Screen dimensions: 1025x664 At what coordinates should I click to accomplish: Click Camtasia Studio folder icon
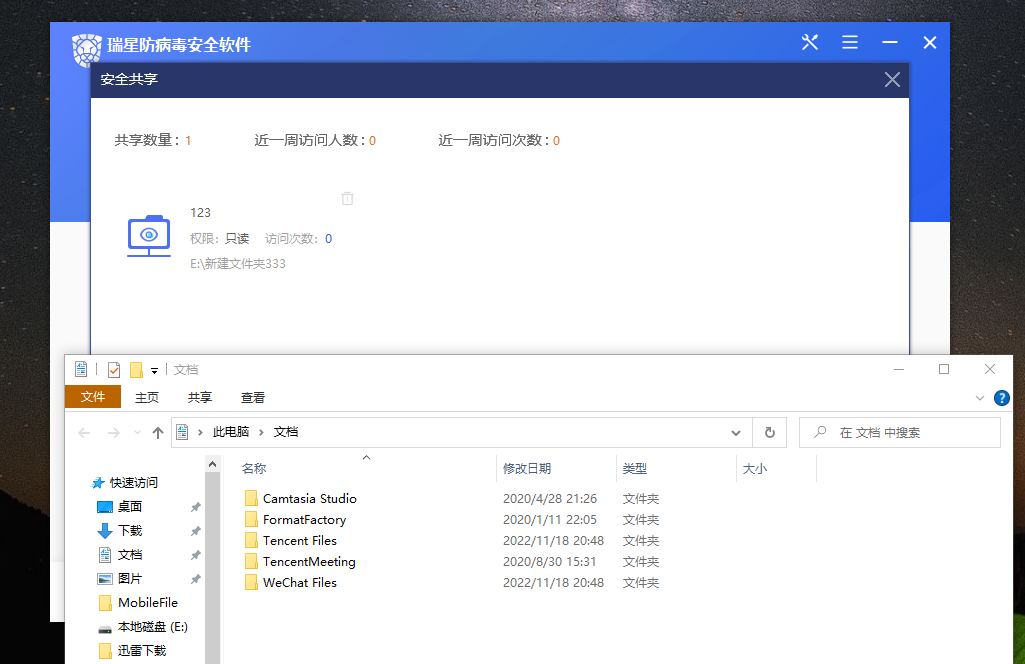251,499
